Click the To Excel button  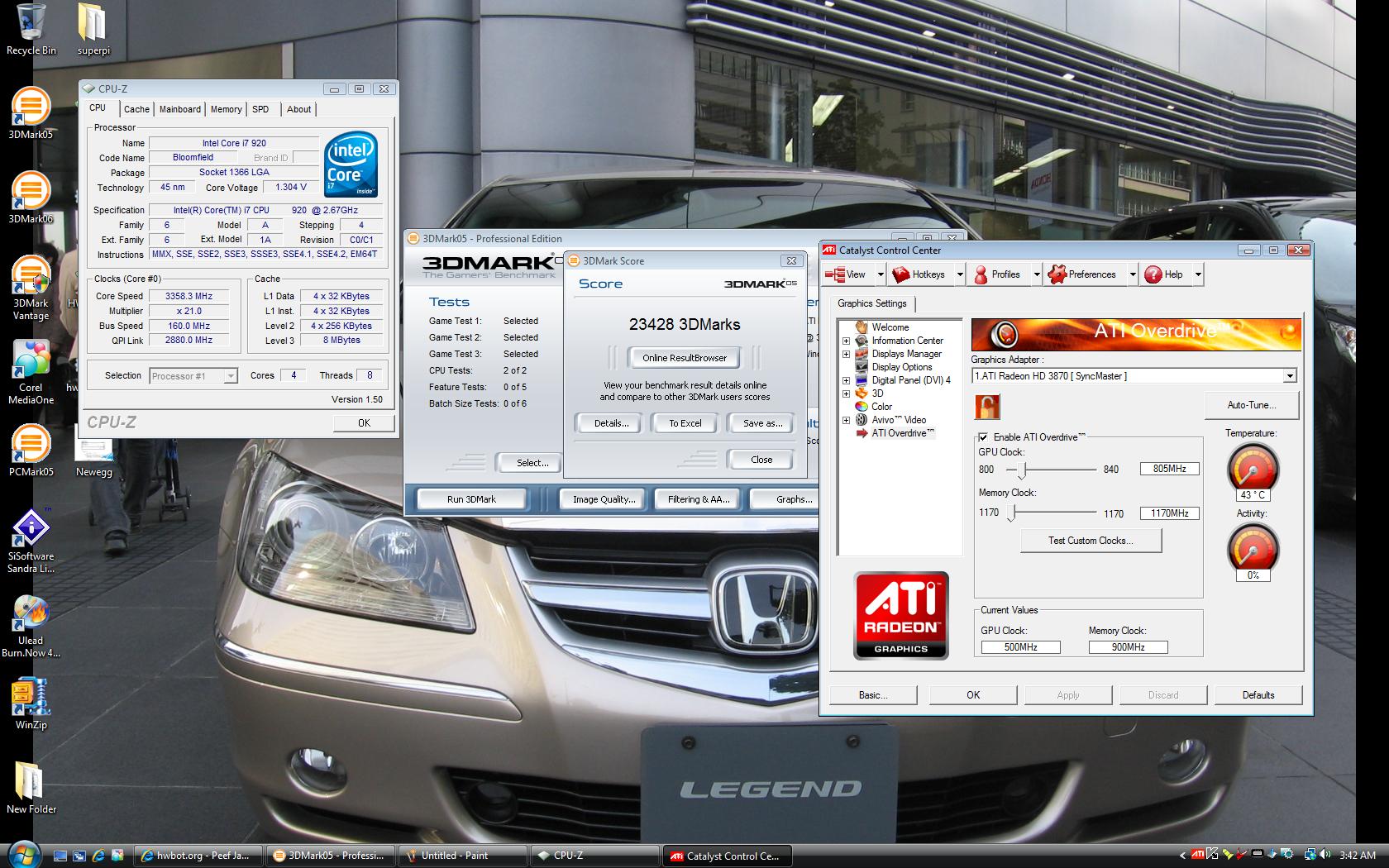point(685,423)
